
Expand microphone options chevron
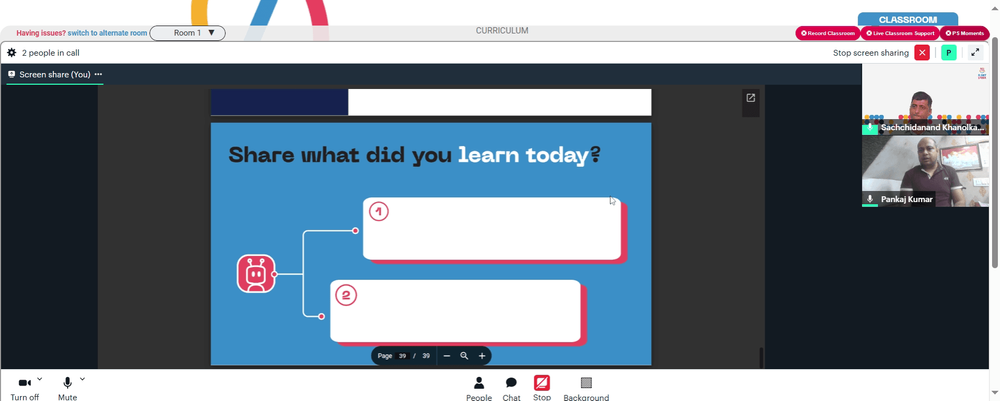(x=82, y=379)
